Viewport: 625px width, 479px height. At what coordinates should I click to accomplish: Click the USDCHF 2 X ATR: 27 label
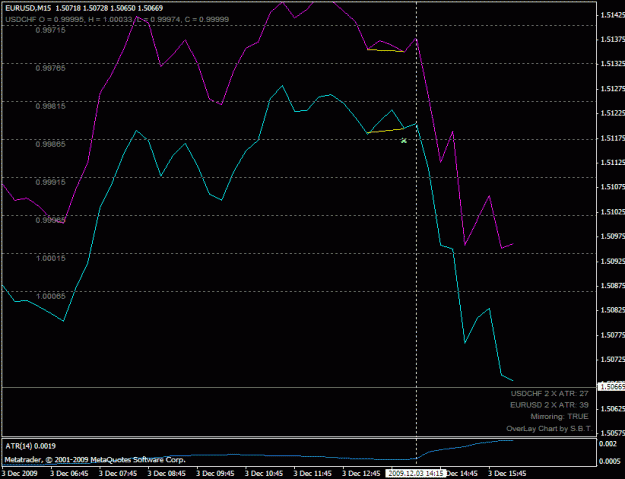click(550, 394)
